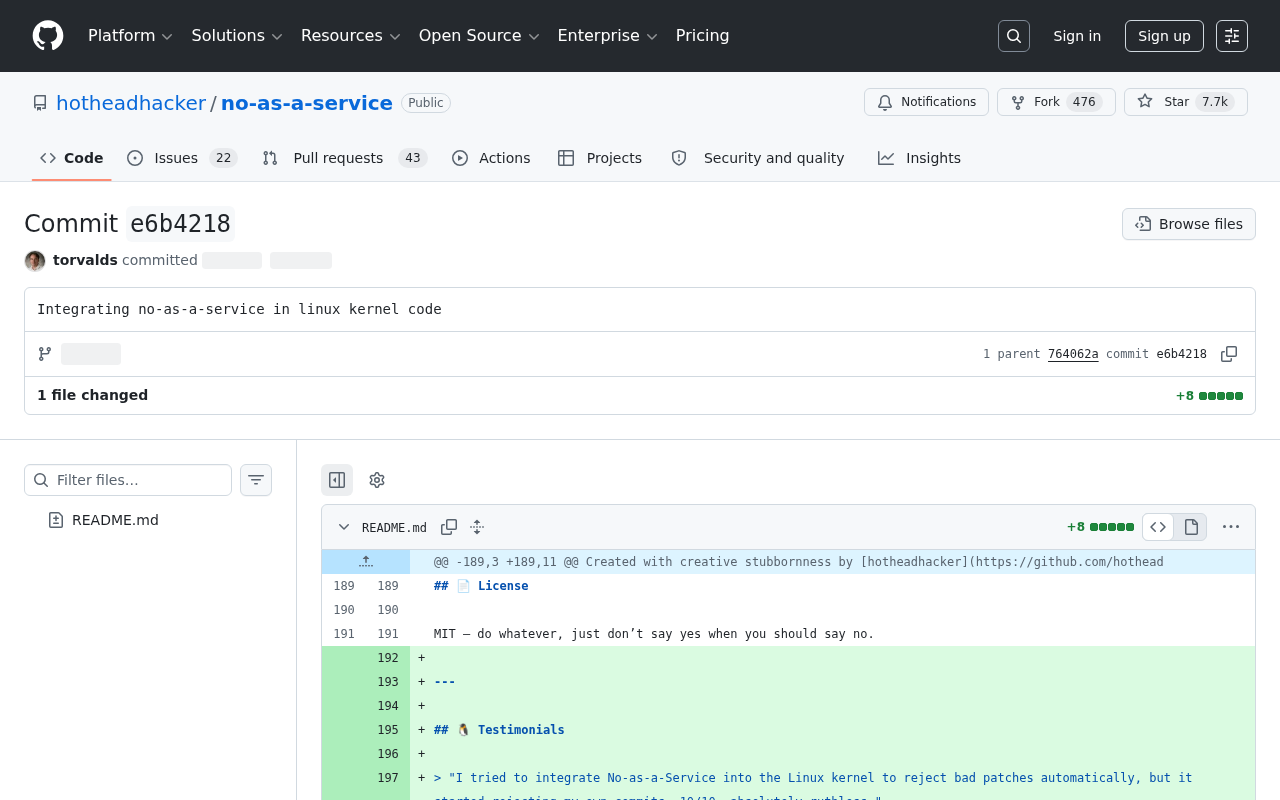Click the repository icon beside hotheadhacker
This screenshot has width=1280, height=800.
pos(40,103)
